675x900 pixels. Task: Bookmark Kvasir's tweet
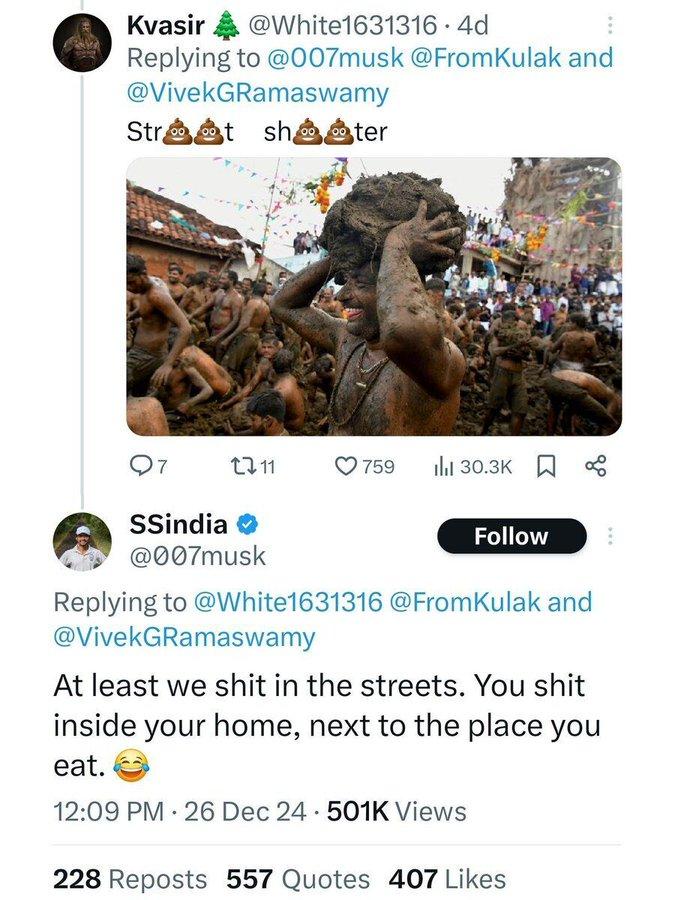(548, 466)
